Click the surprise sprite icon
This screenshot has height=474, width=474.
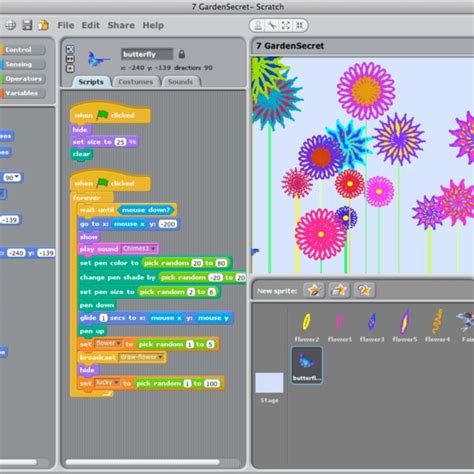364,290
